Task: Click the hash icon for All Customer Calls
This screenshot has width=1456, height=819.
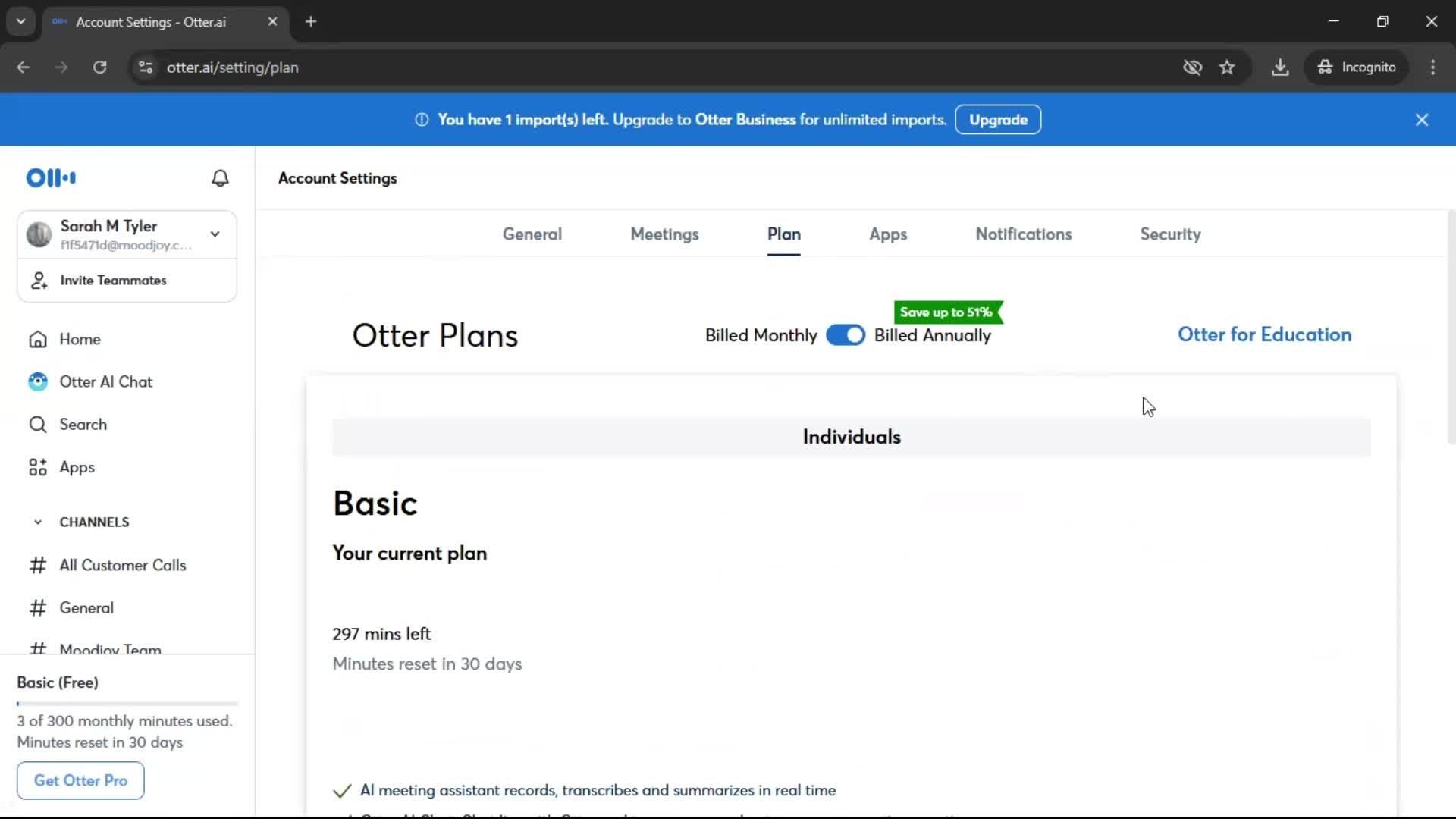Action: [38, 566]
